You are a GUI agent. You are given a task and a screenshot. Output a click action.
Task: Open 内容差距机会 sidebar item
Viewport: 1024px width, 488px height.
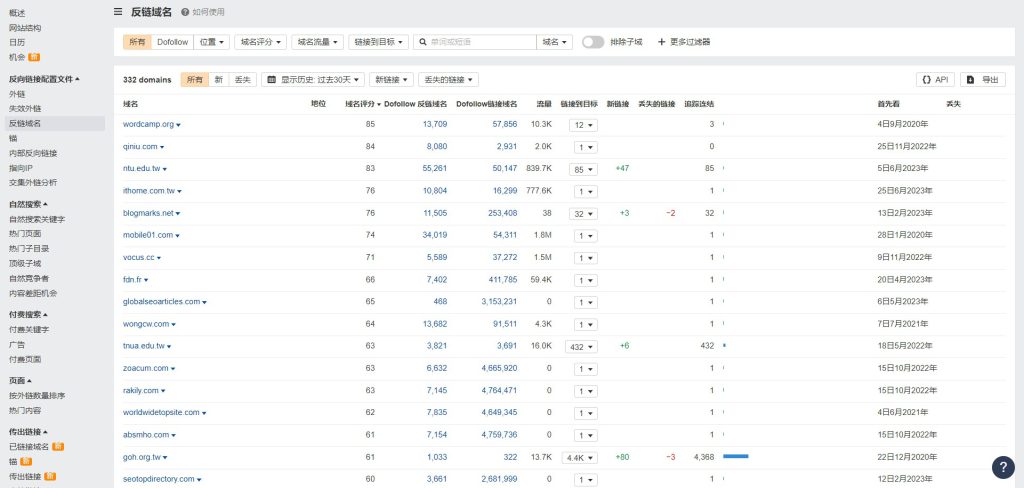[x=33, y=293]
